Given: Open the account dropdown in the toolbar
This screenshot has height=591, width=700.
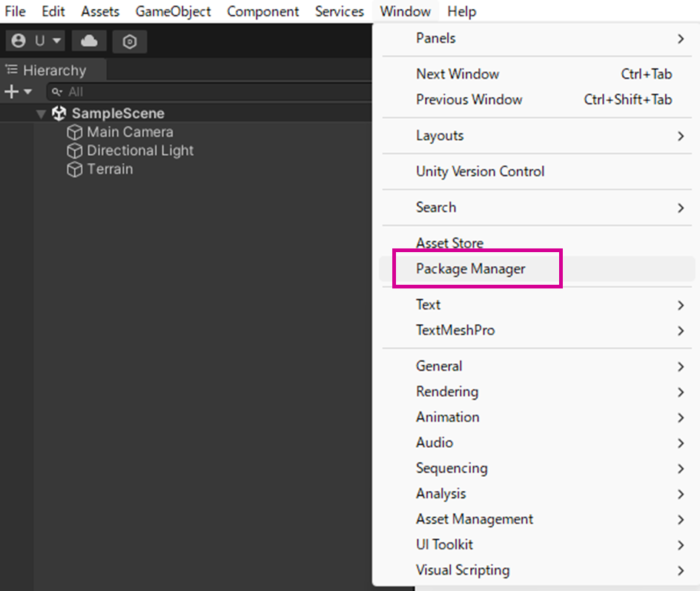Looking at the screenshot, I should click(x=35, y=41).
